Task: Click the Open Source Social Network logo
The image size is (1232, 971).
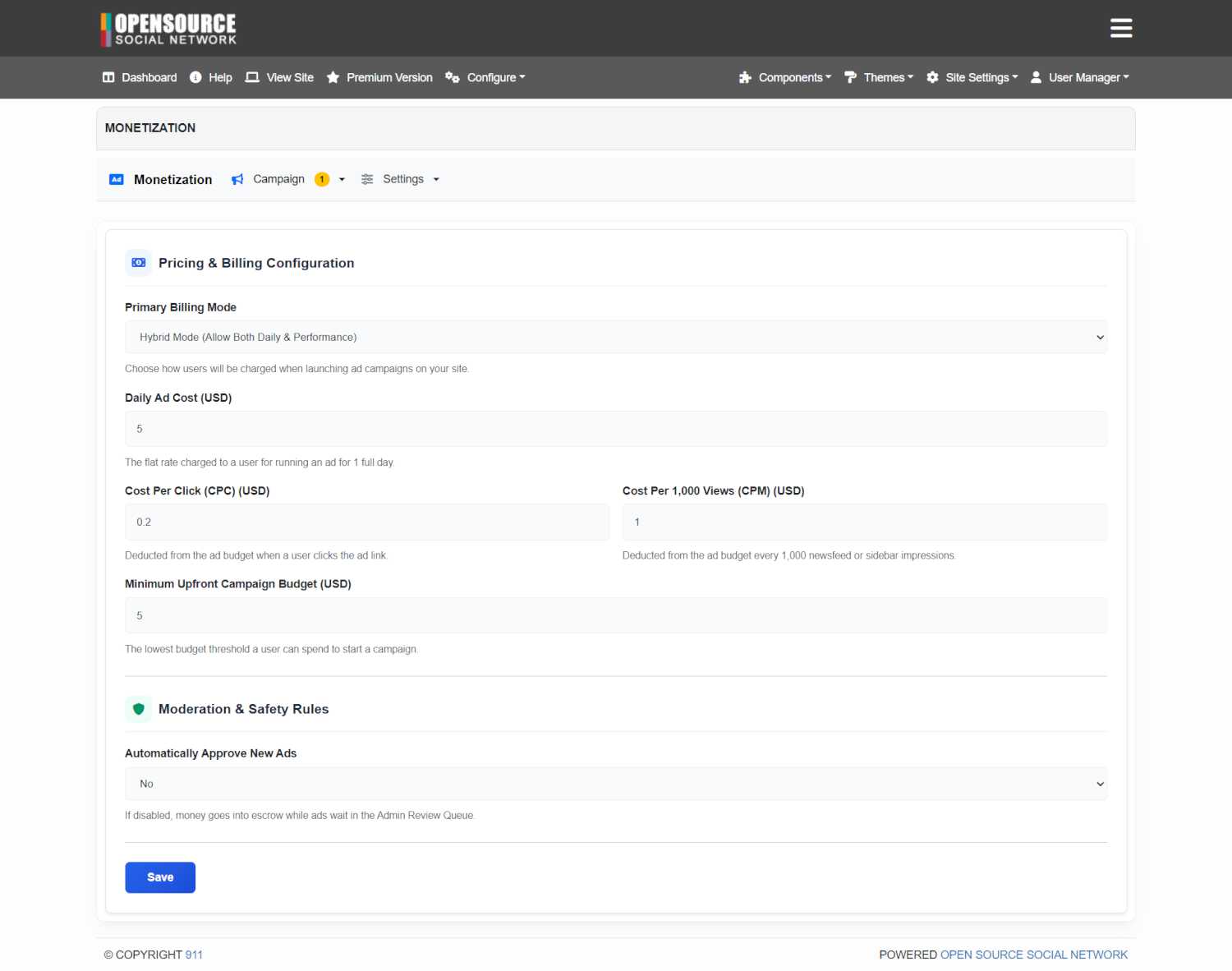Action: point(168,29)
